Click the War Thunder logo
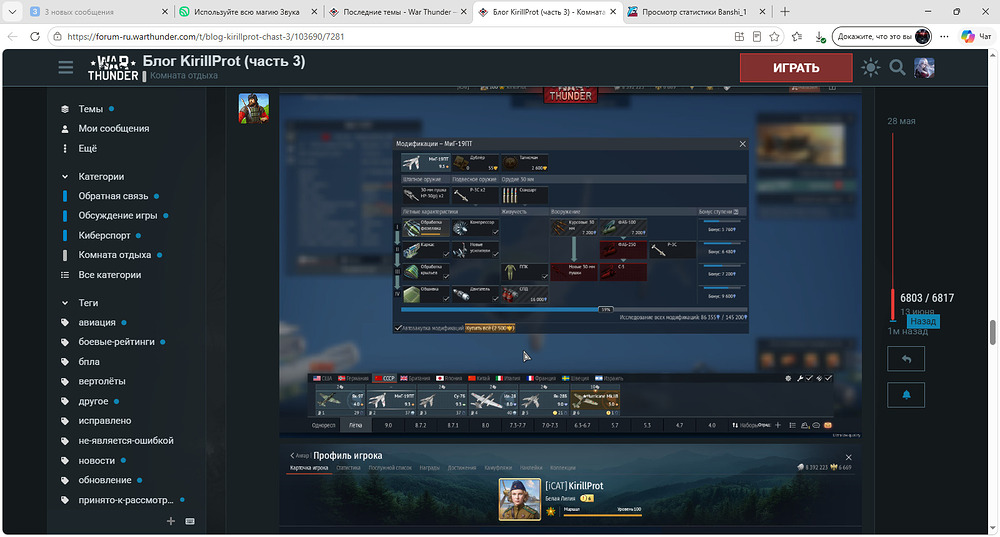 point(113,68)
